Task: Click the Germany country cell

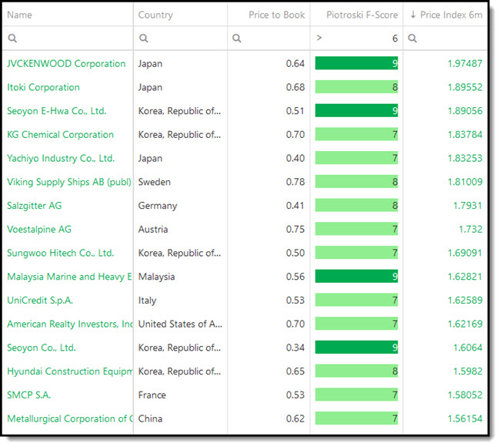Action: click(158, 206)
